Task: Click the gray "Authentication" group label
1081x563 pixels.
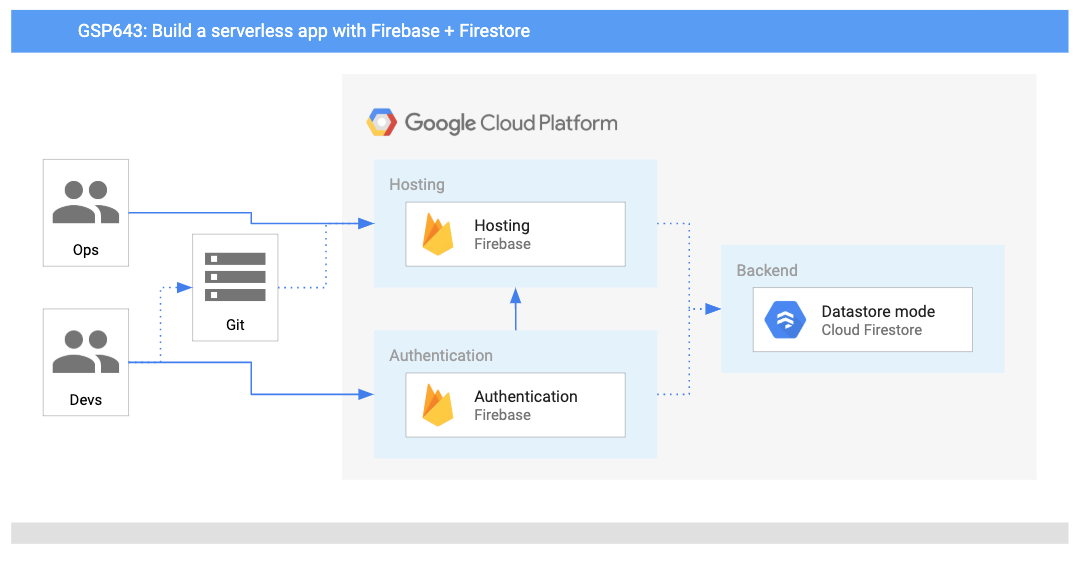Action: tap(441, 356)
